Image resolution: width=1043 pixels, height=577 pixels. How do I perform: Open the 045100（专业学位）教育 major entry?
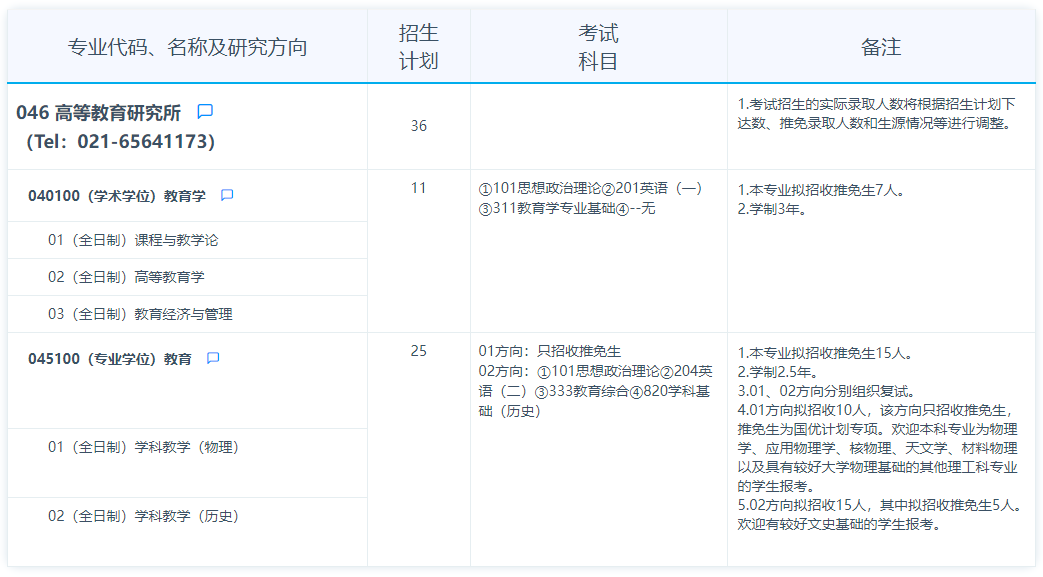pos(110,359)
